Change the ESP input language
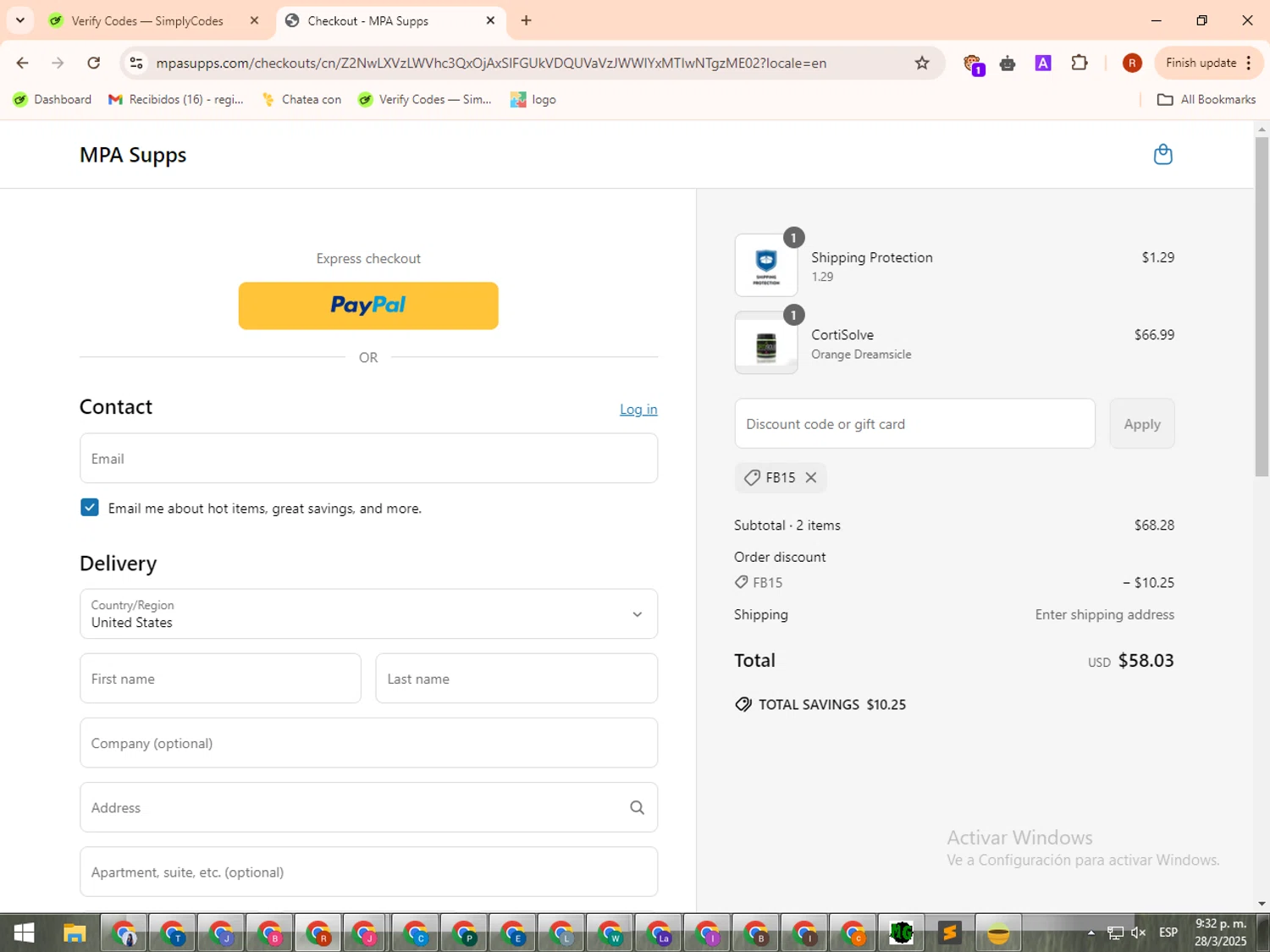 1168,933
